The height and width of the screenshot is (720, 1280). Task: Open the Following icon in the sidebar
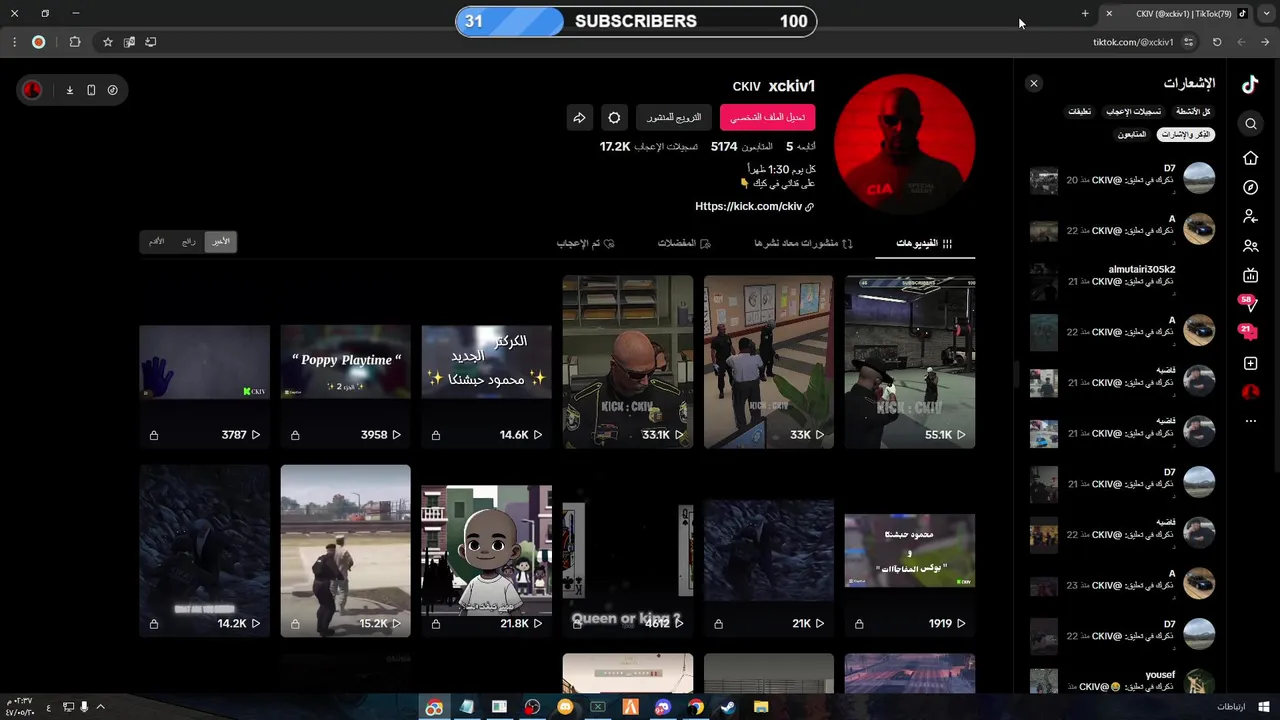pos(1250,216)
